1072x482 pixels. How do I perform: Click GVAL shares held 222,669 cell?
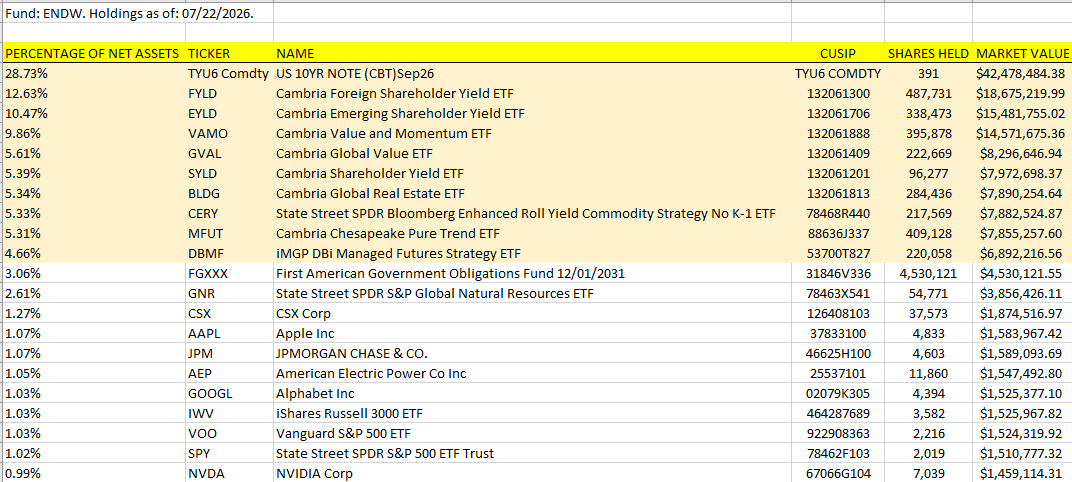coord(928,153)
